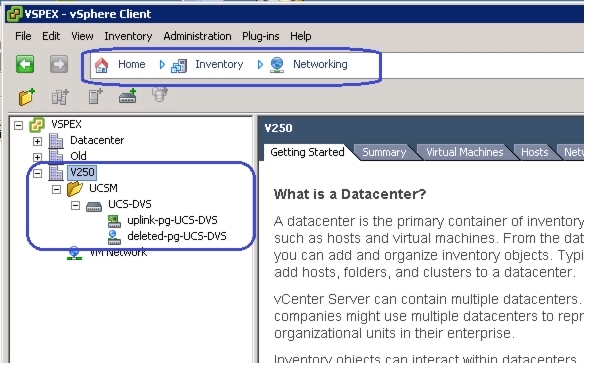Click the V250 heading in right pane
The image size is (593, 375).
click(278, 128)
